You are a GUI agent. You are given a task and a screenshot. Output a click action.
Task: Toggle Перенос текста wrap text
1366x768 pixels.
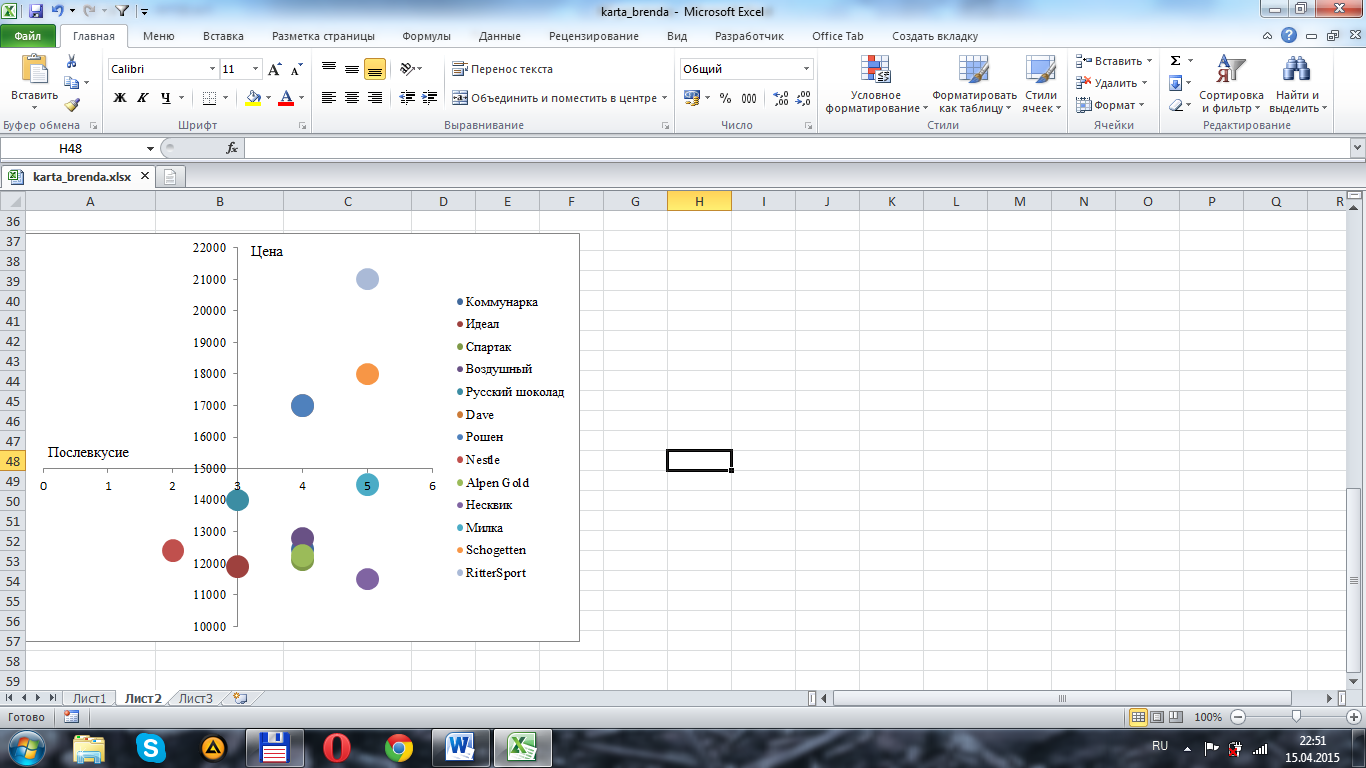click(x=502, y=69)
